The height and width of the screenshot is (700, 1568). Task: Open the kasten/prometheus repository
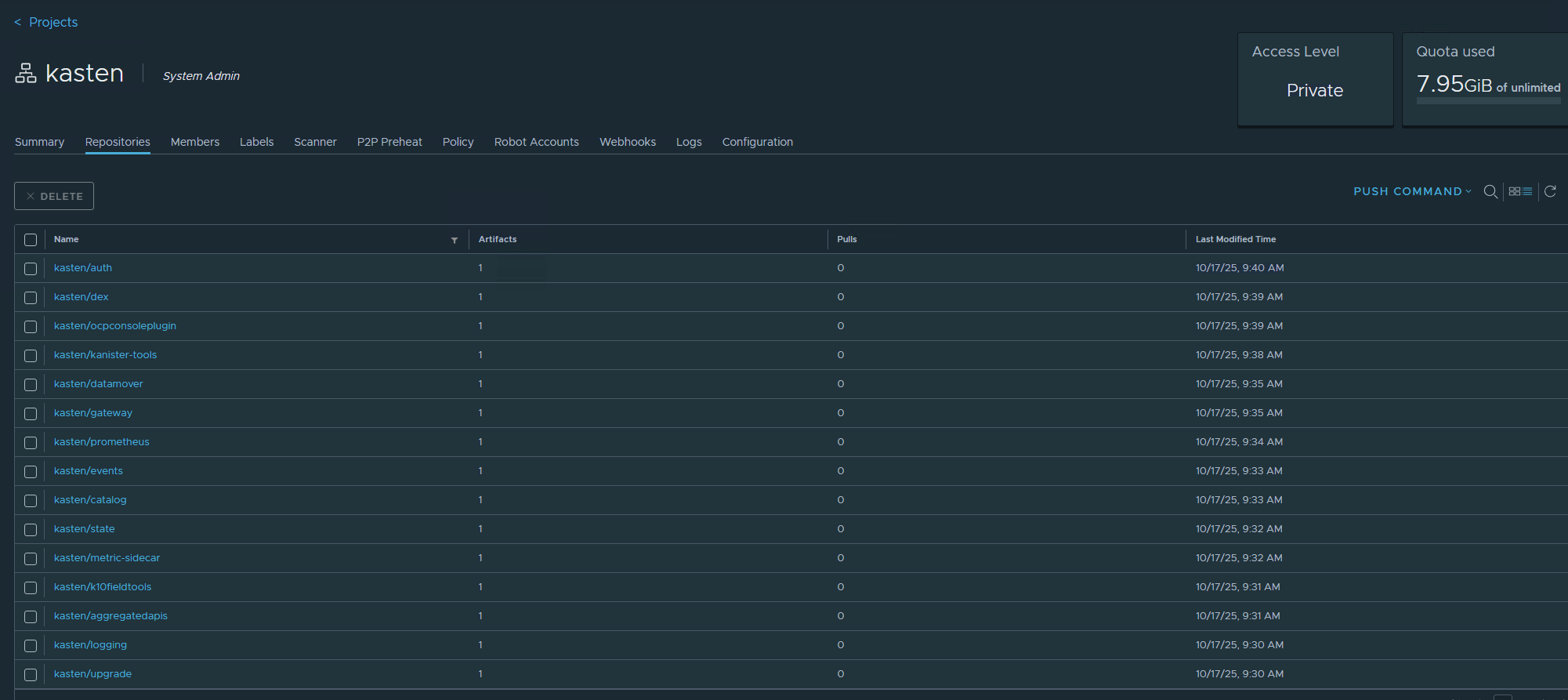point(102,442)
